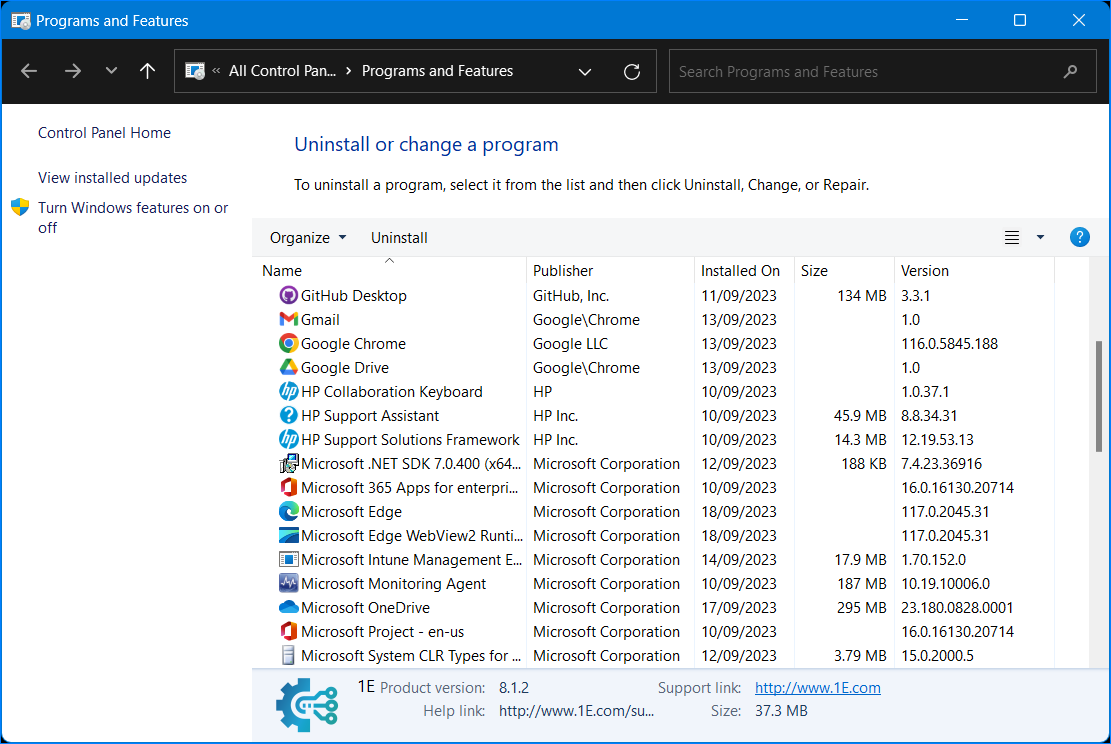Sort by the Name column header
Screen dimensions: 1111x744
282,271
